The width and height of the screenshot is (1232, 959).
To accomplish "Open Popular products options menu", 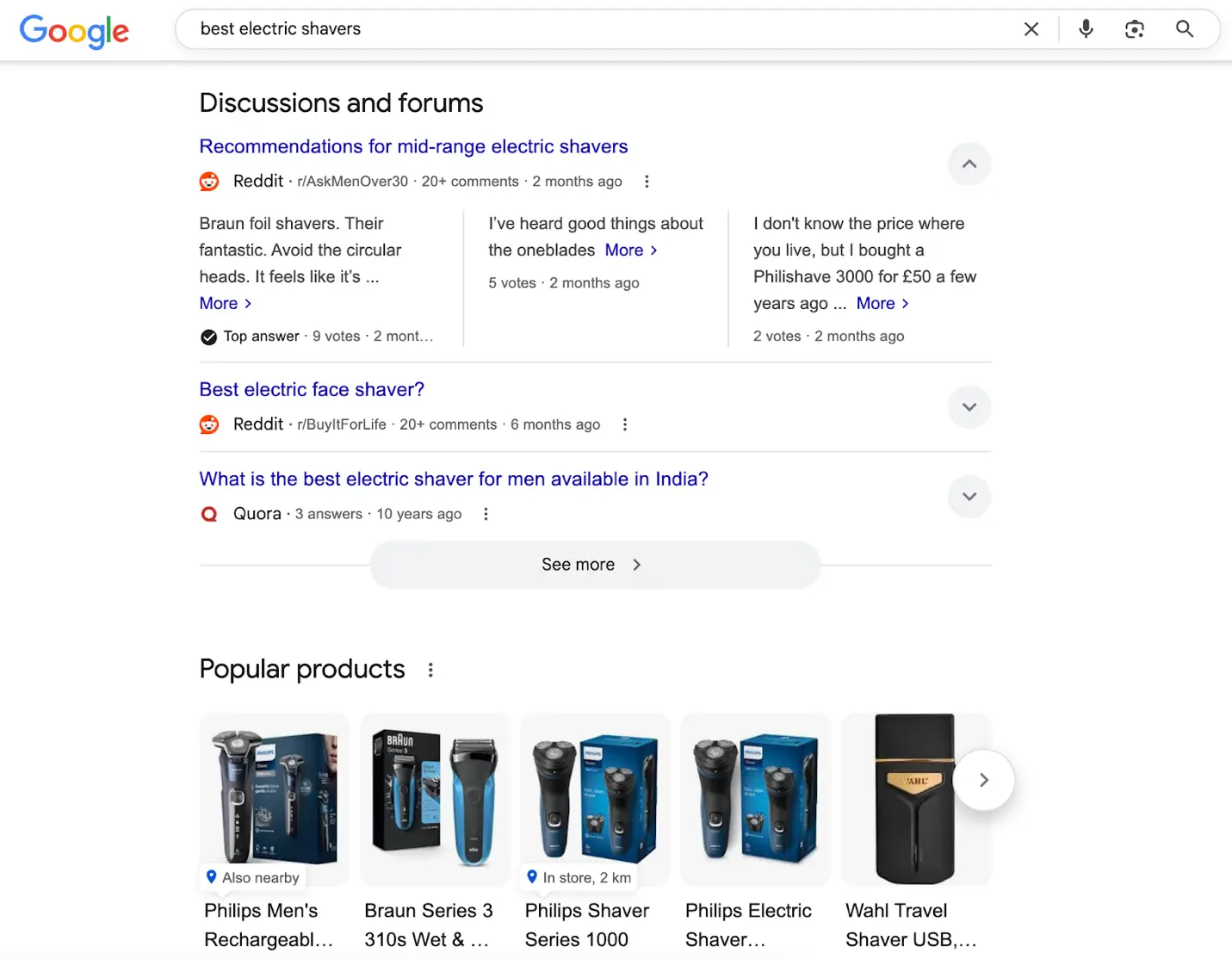I will (430, 670).
